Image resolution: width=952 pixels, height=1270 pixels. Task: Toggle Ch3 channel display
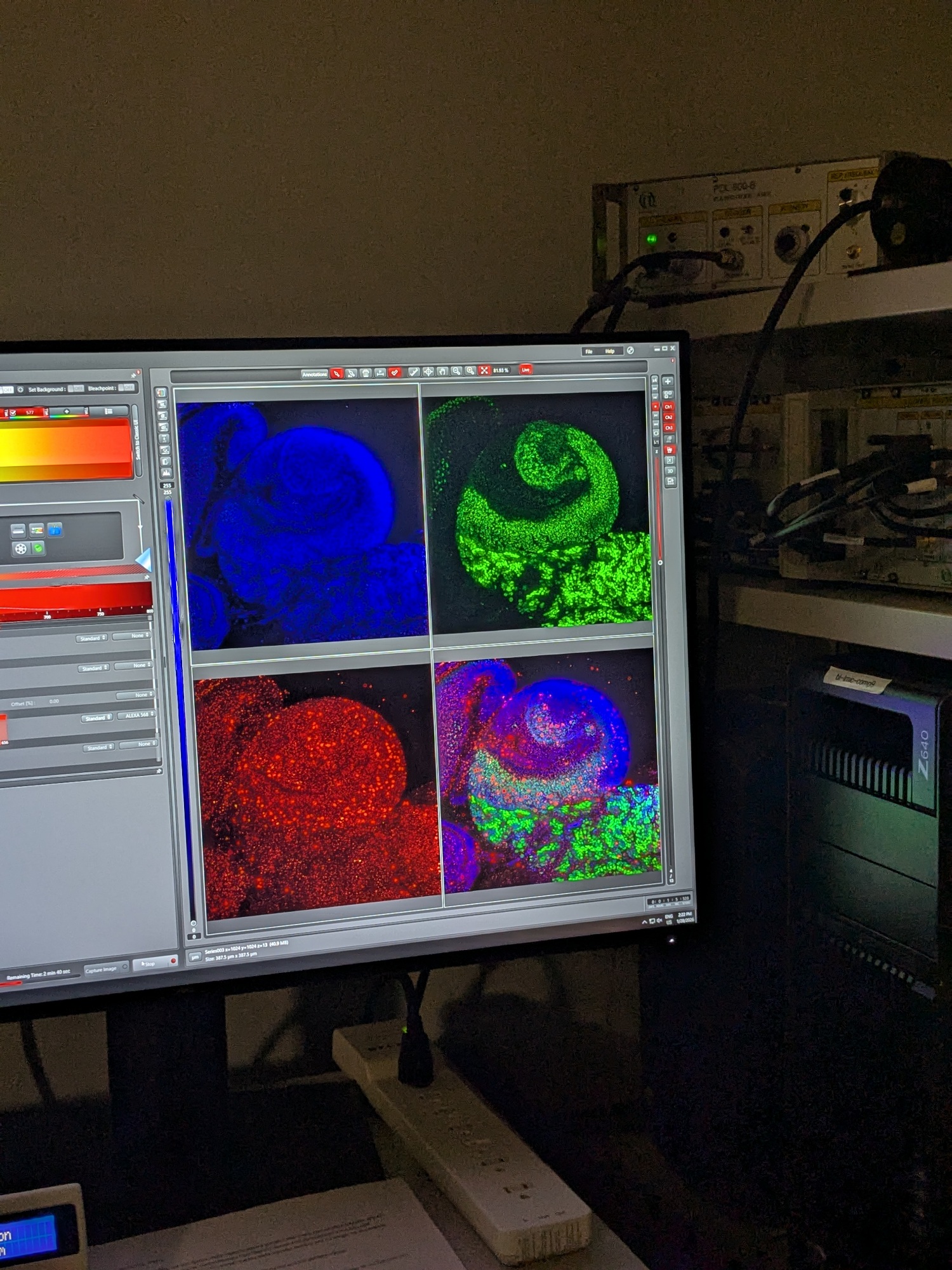(x=668, y=428)
